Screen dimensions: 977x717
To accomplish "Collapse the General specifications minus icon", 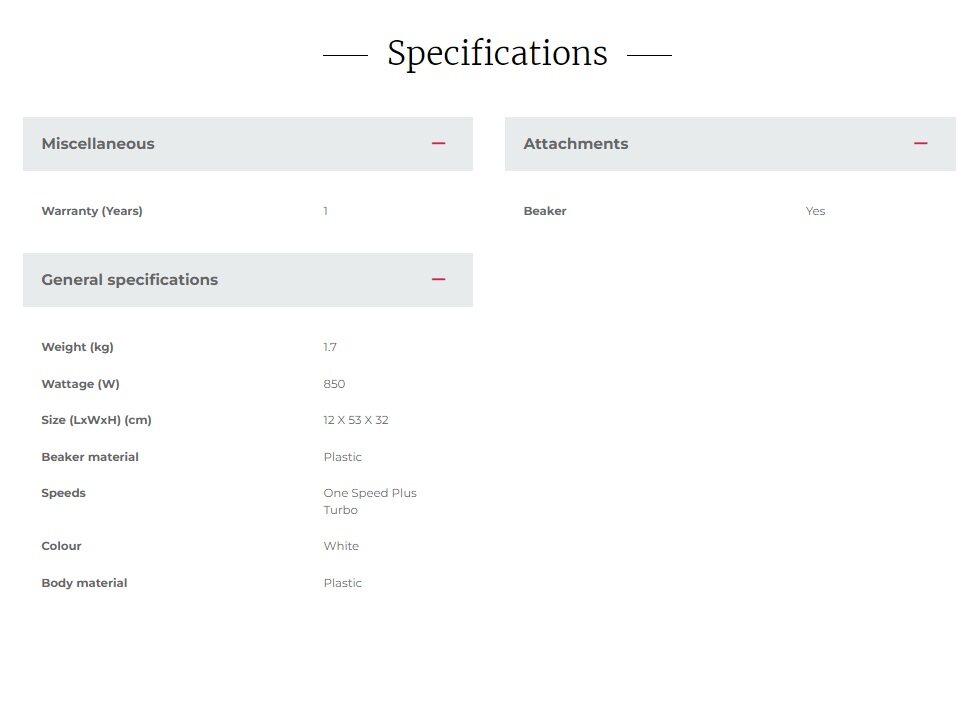I will [438, 280].
